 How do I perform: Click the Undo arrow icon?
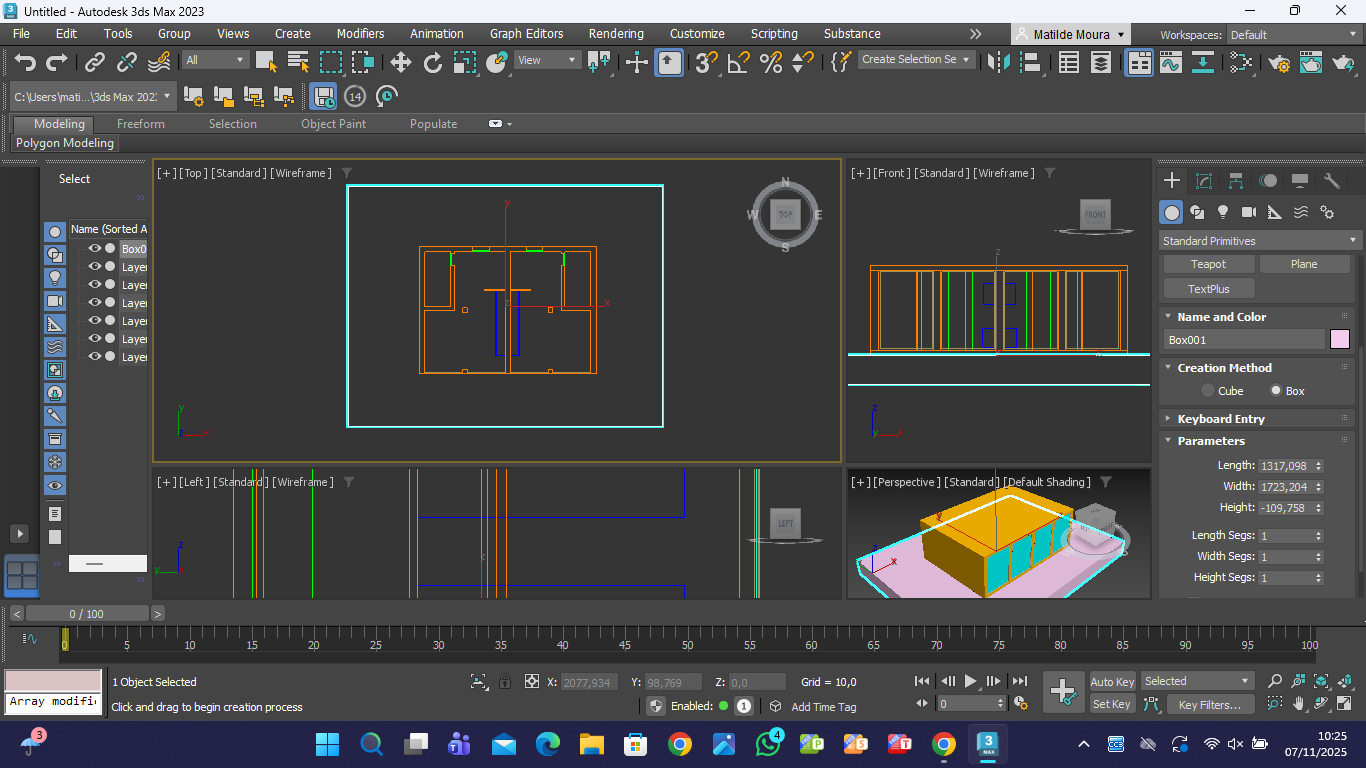(25, 62)
